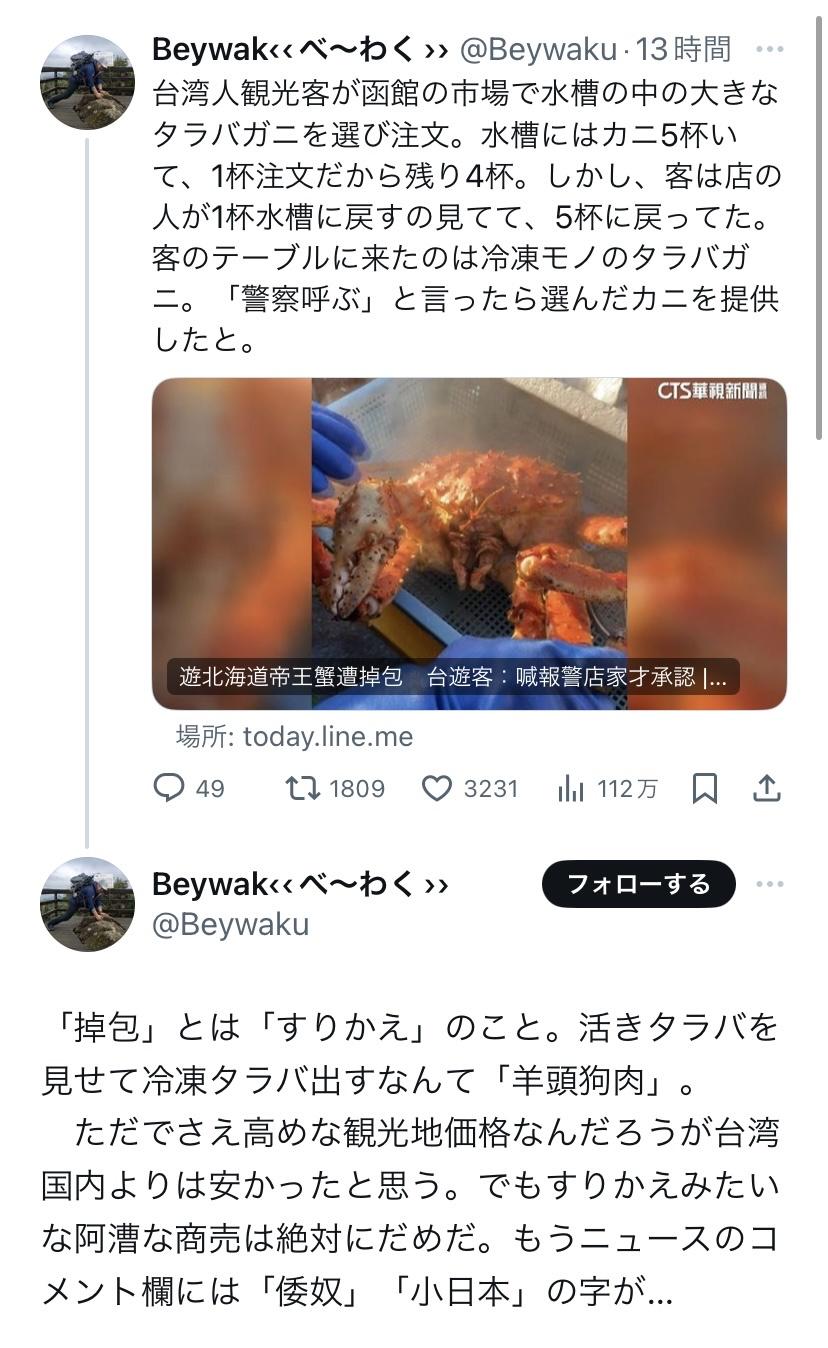Open the top Beywaku profile avatar
828x1348 pixels.
(87, 82)
